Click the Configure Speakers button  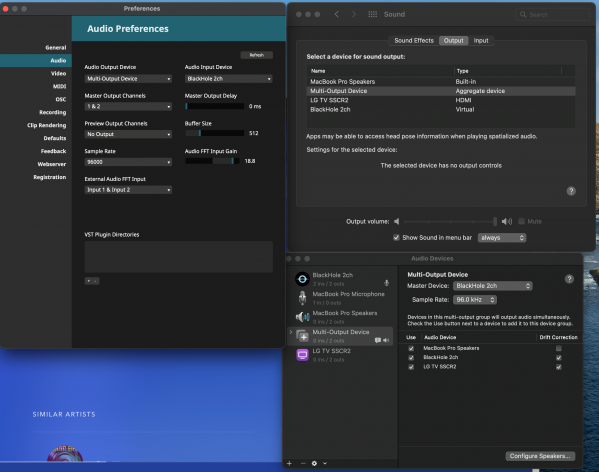click(x=540, y=456)
